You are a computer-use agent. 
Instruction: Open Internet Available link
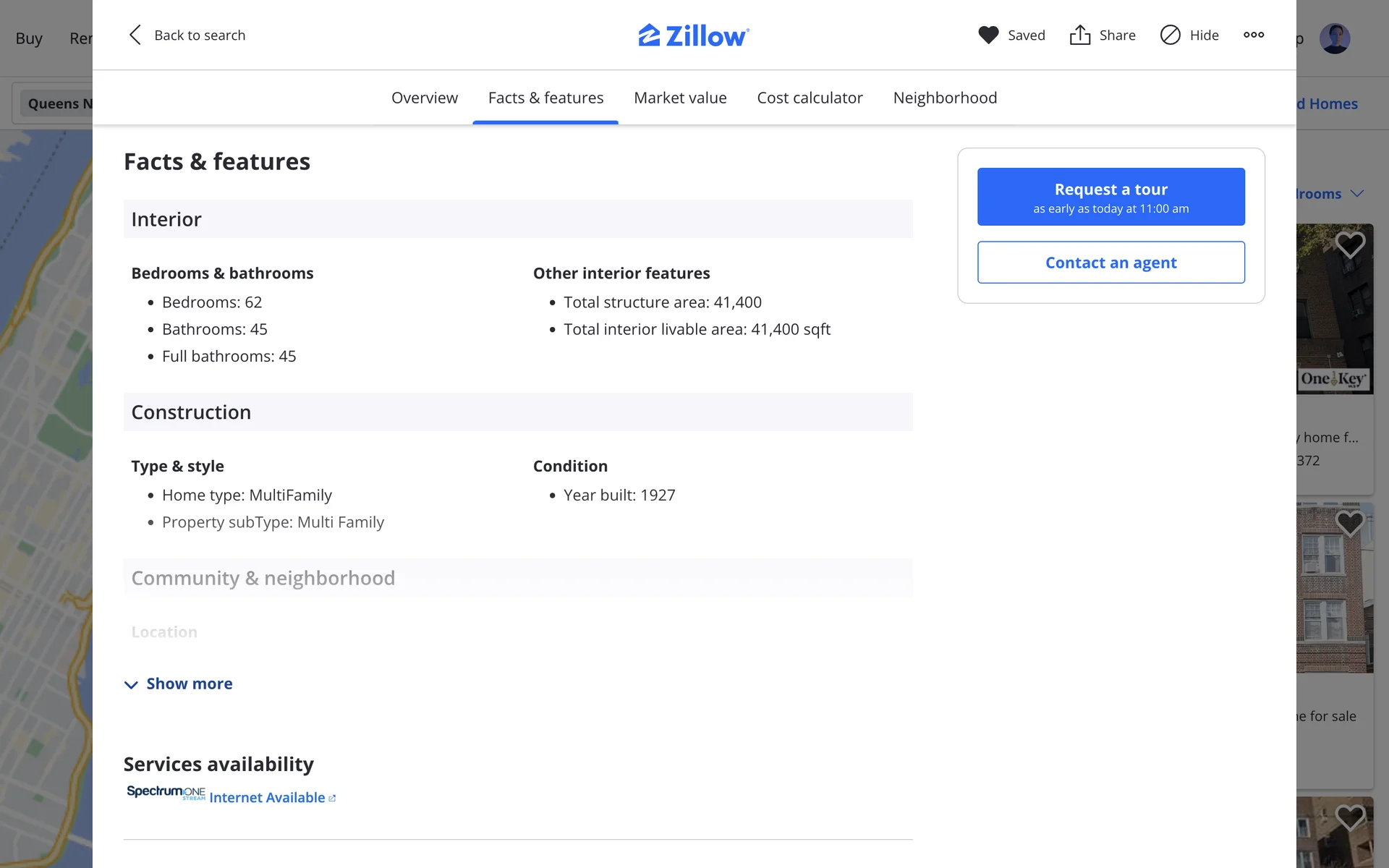(x=267, y=797)
